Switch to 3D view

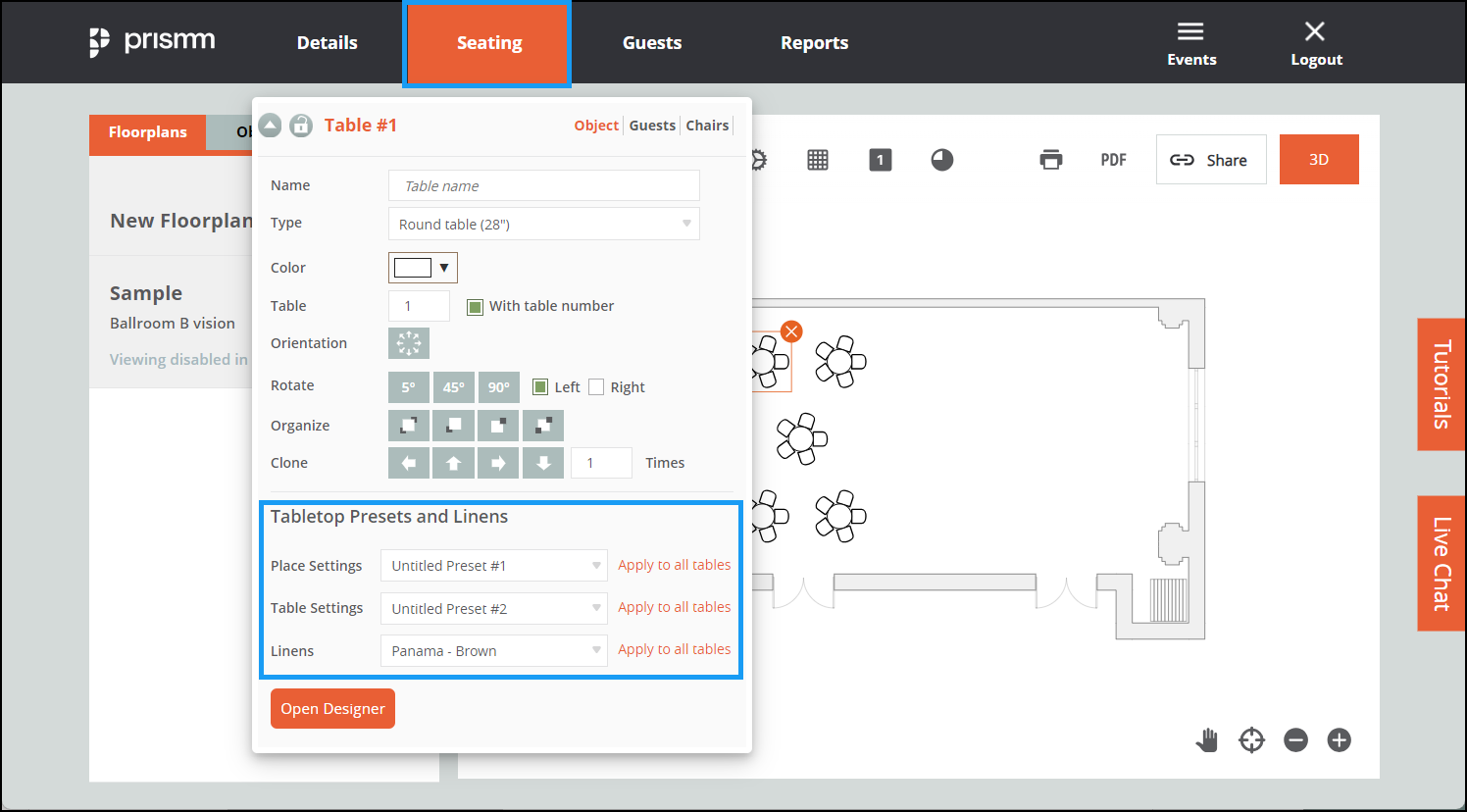coord(1319,160)
